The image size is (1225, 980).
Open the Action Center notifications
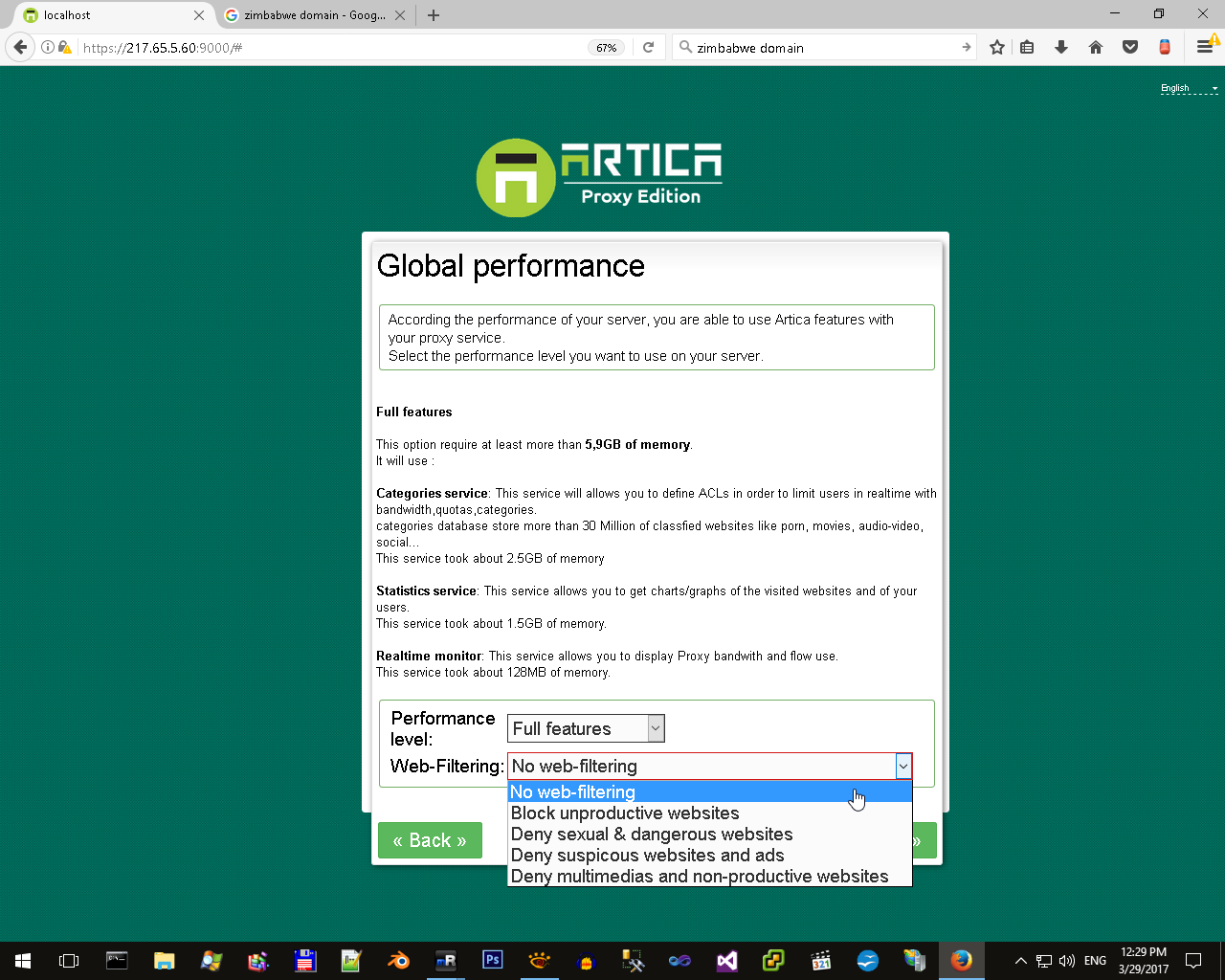coord(1193,961)
